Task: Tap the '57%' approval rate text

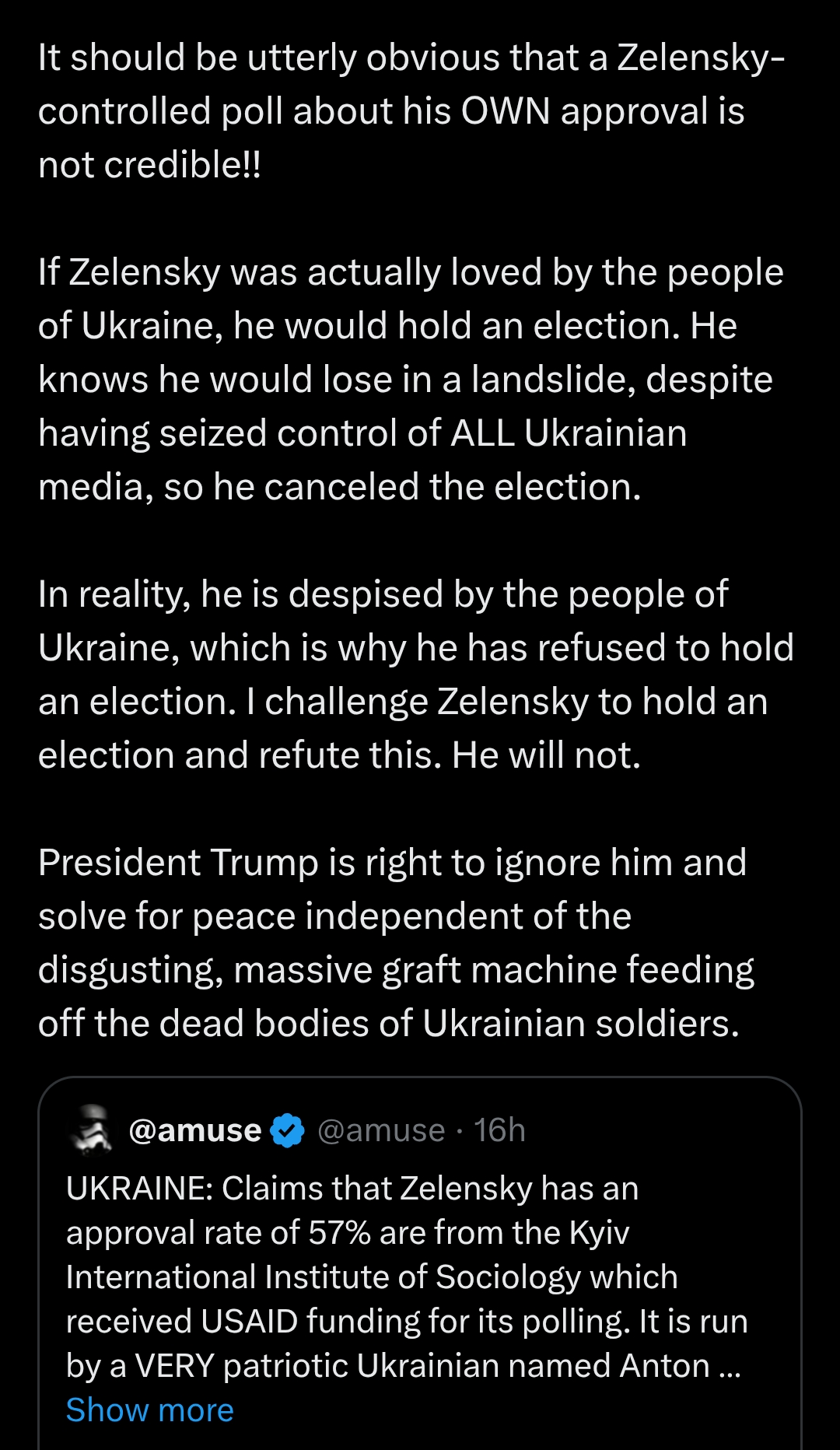Action: [x=339, y=1233]
